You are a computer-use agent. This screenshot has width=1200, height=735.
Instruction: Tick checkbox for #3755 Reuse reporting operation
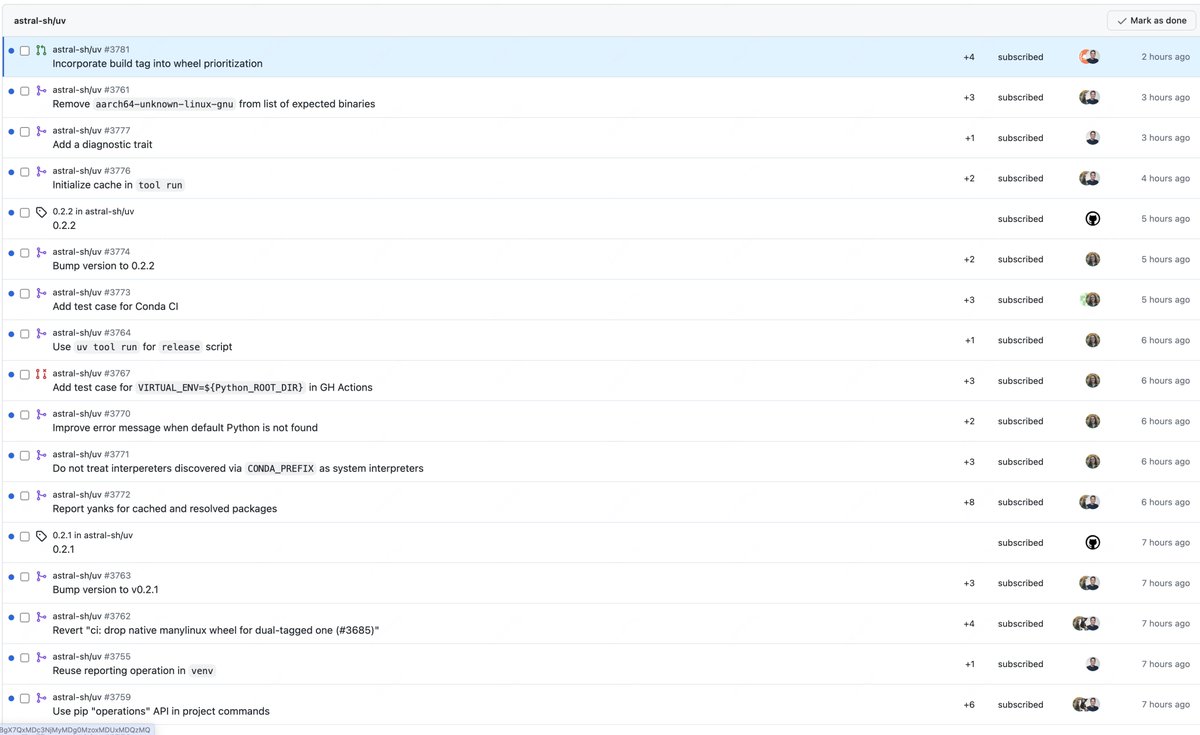click(x=25, y=657)
